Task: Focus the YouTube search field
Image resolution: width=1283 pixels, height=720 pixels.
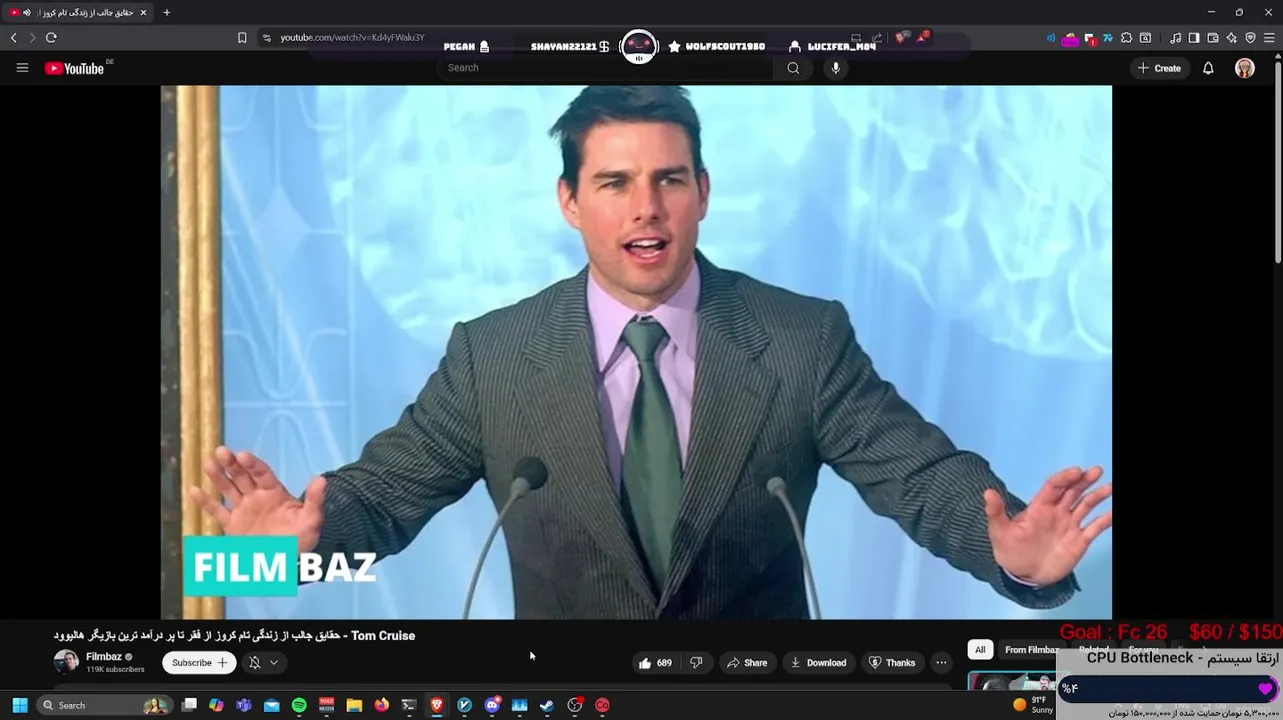Action: coord(606,68)
